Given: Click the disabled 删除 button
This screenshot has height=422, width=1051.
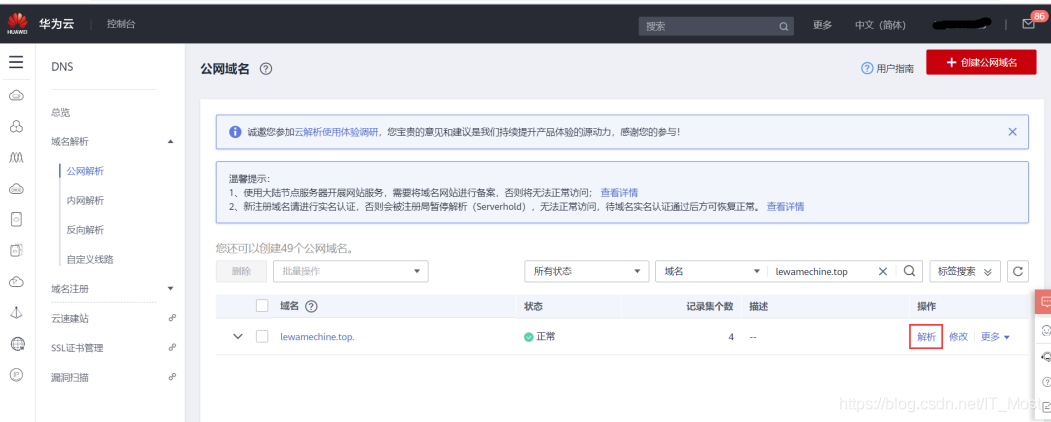Looking at the screenshot, I should tap(241, 271).
